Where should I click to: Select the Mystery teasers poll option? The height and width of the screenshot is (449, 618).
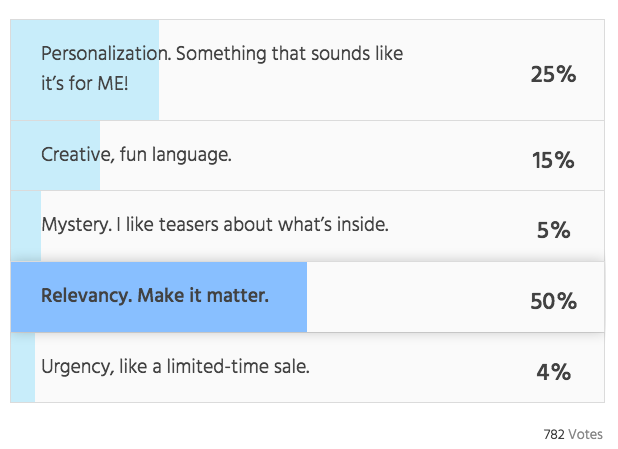(x=307, y=226)
